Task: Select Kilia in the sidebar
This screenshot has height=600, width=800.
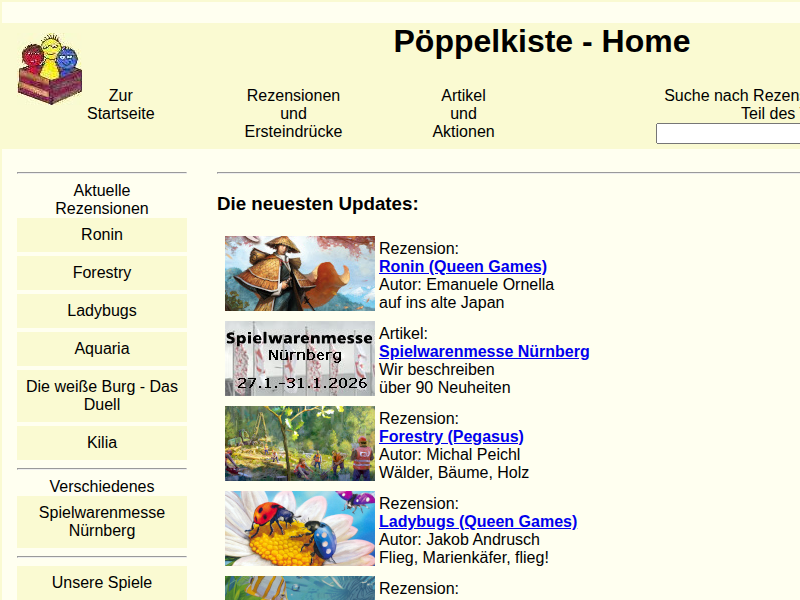Action: coord(102,443)
